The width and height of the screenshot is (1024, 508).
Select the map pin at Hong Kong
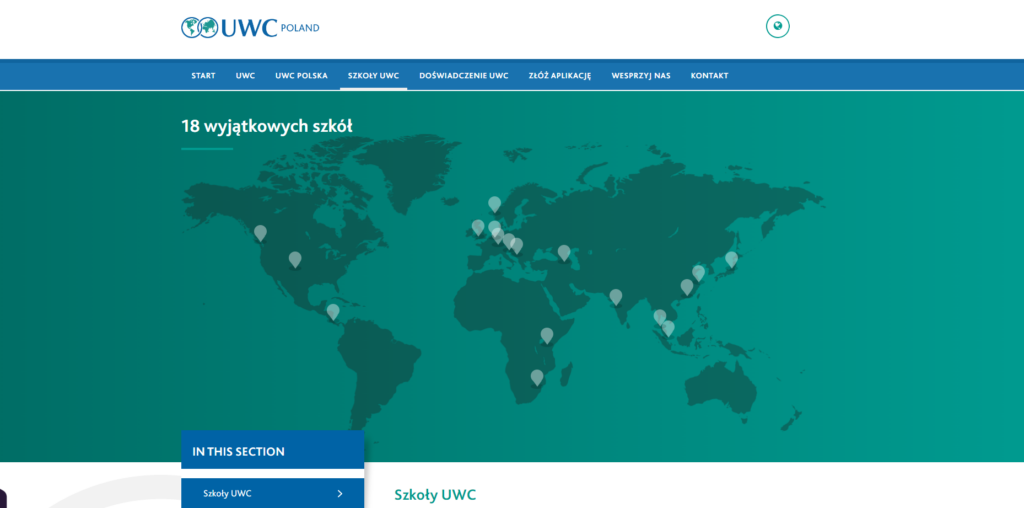686,287
